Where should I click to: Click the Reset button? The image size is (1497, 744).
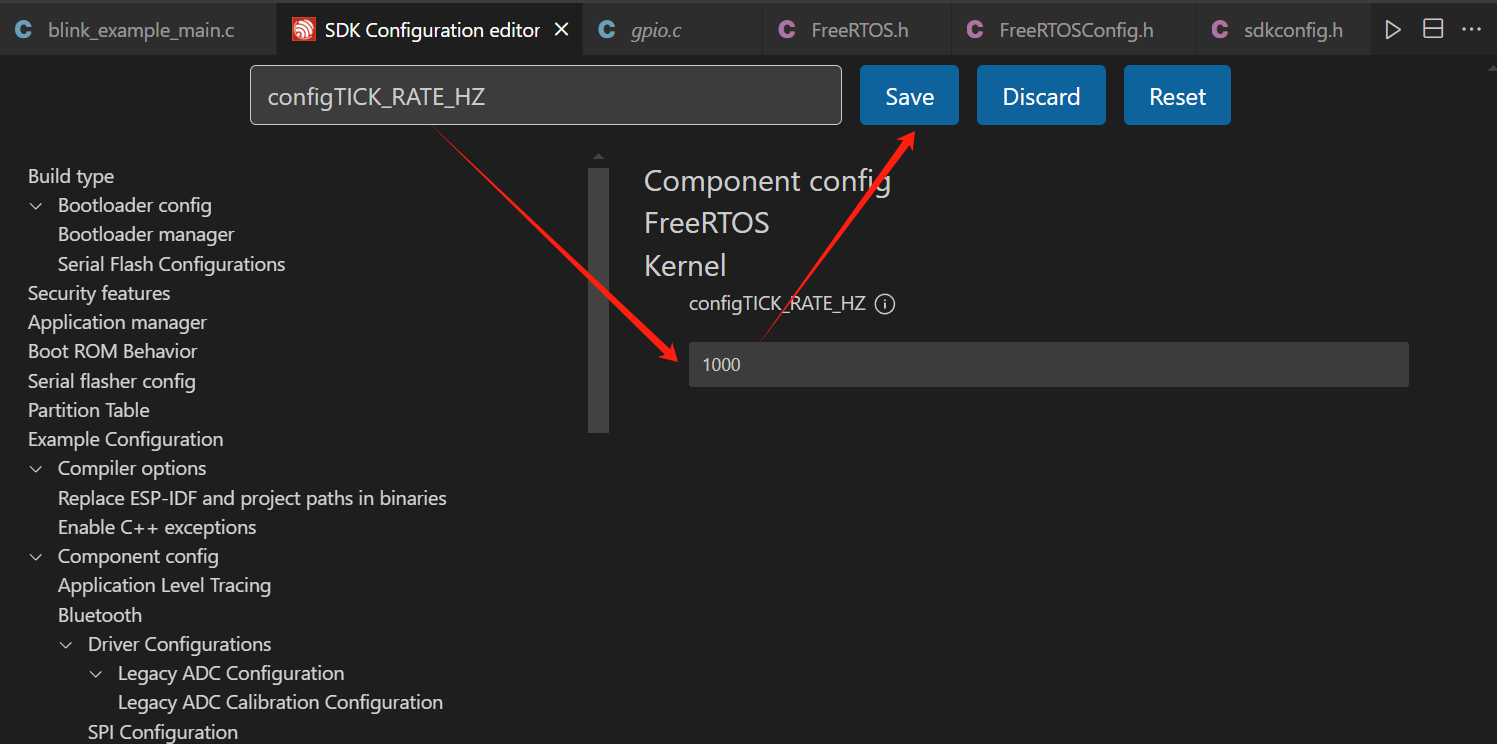1177,95
